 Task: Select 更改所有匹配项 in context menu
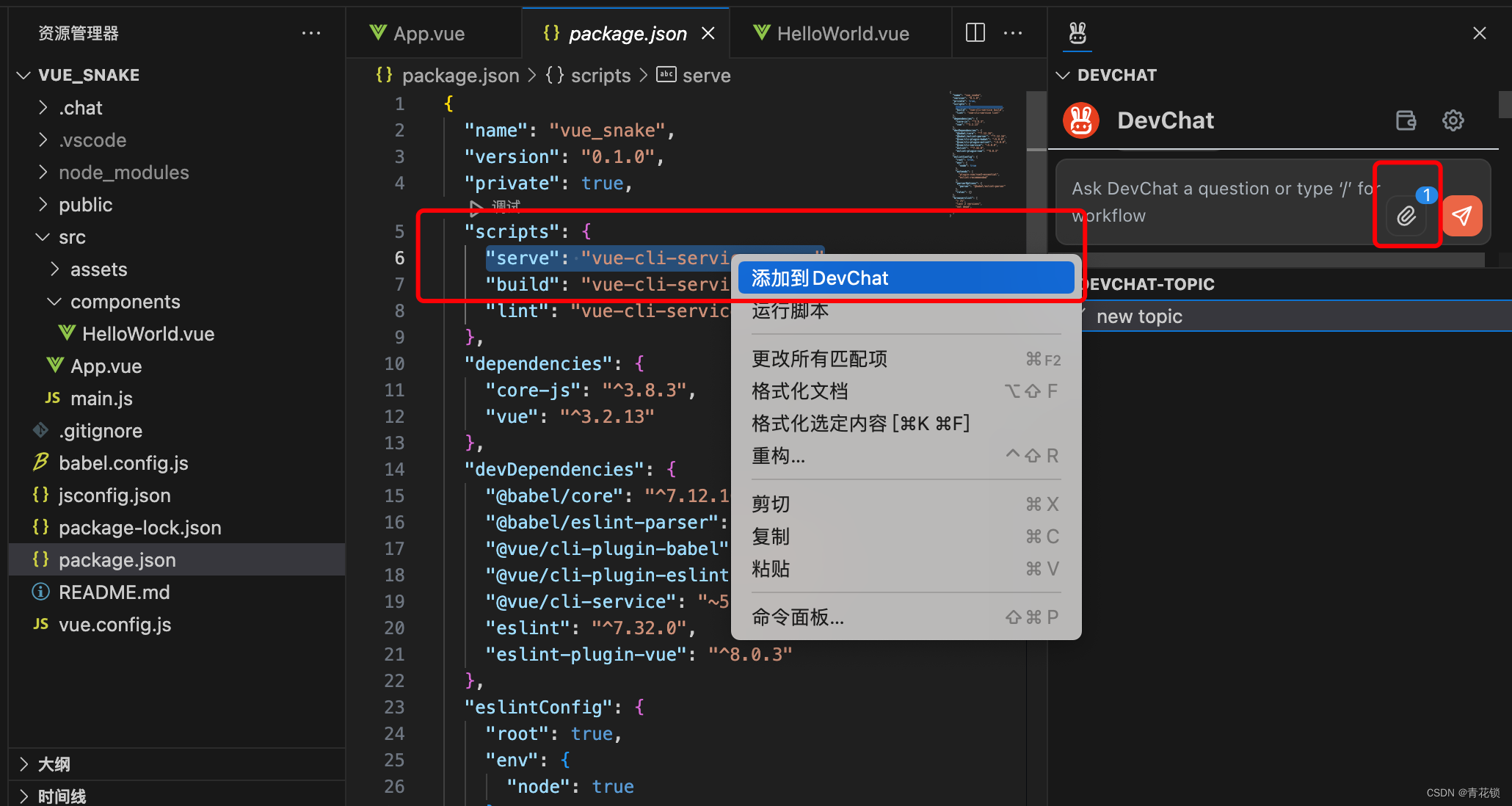[x=906, y=359]
